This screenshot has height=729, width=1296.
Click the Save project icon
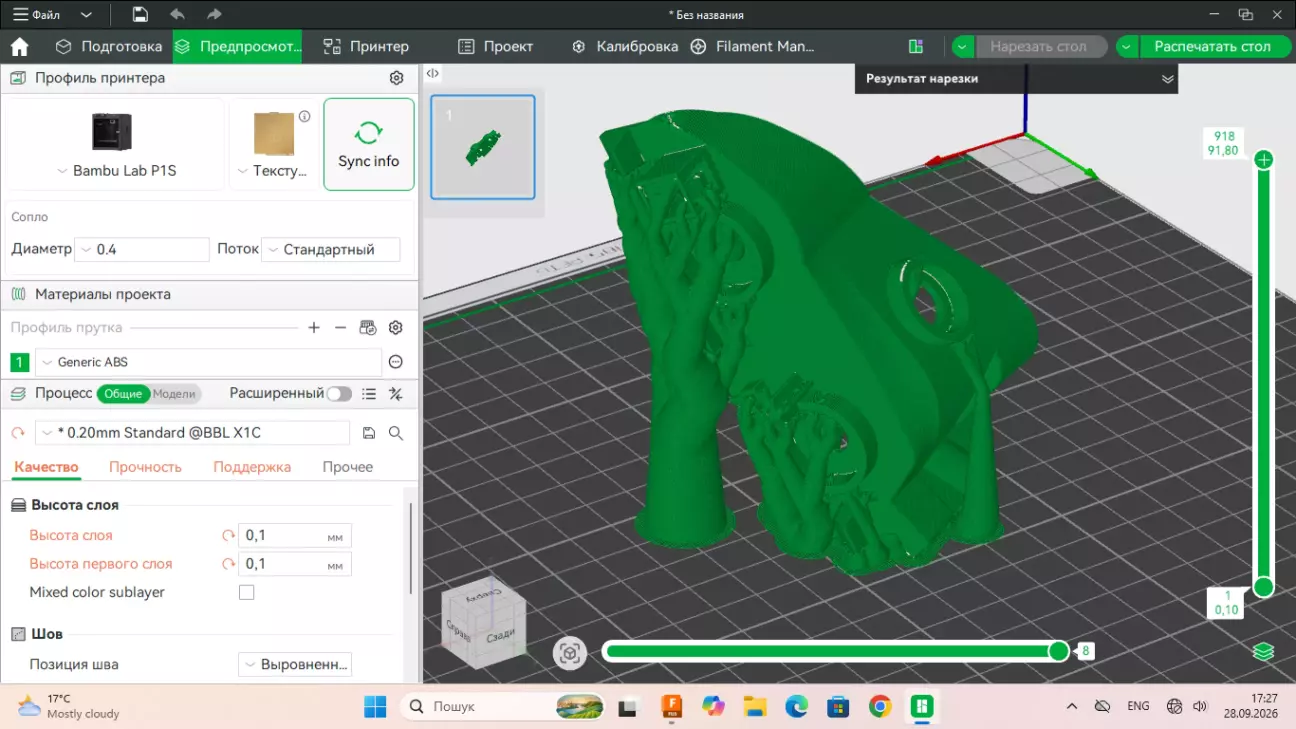coord(140,14)
